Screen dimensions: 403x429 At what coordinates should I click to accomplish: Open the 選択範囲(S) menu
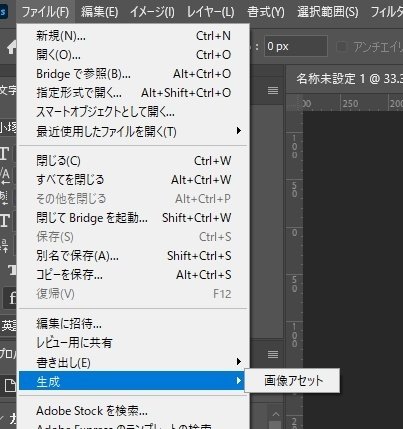tap(328, 12)
